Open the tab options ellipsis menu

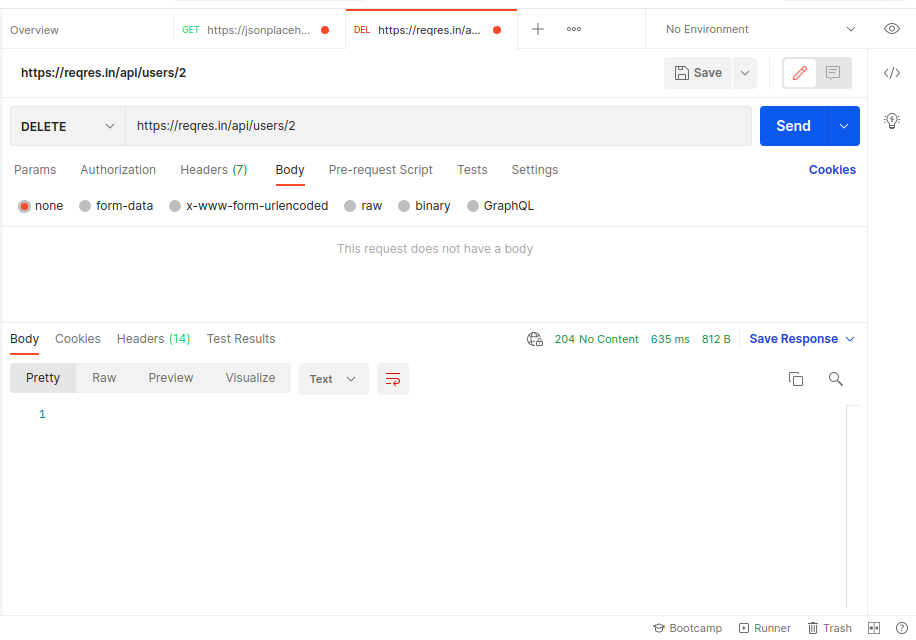coord(574,29)
